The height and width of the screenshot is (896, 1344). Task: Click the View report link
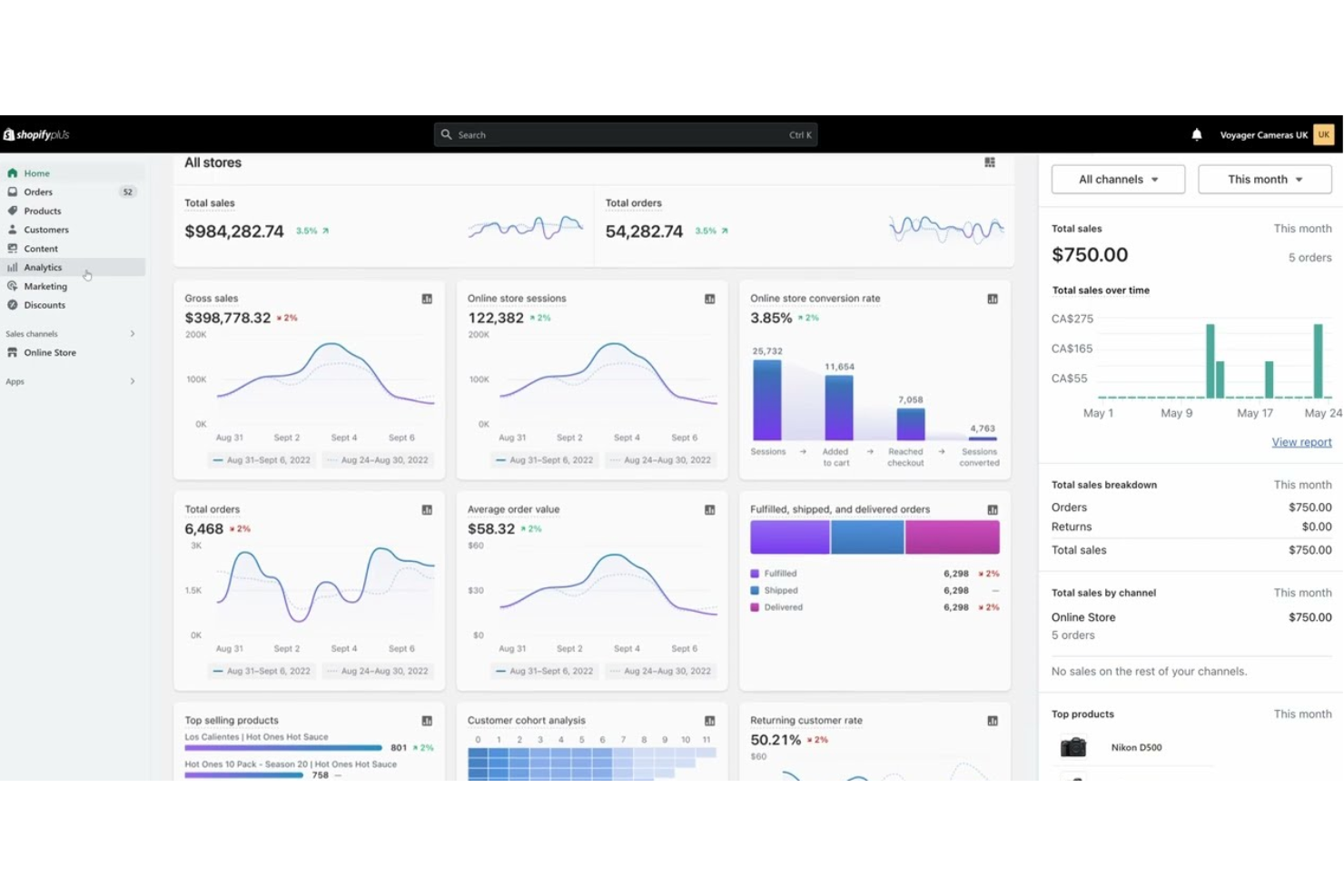(1301, 442)
